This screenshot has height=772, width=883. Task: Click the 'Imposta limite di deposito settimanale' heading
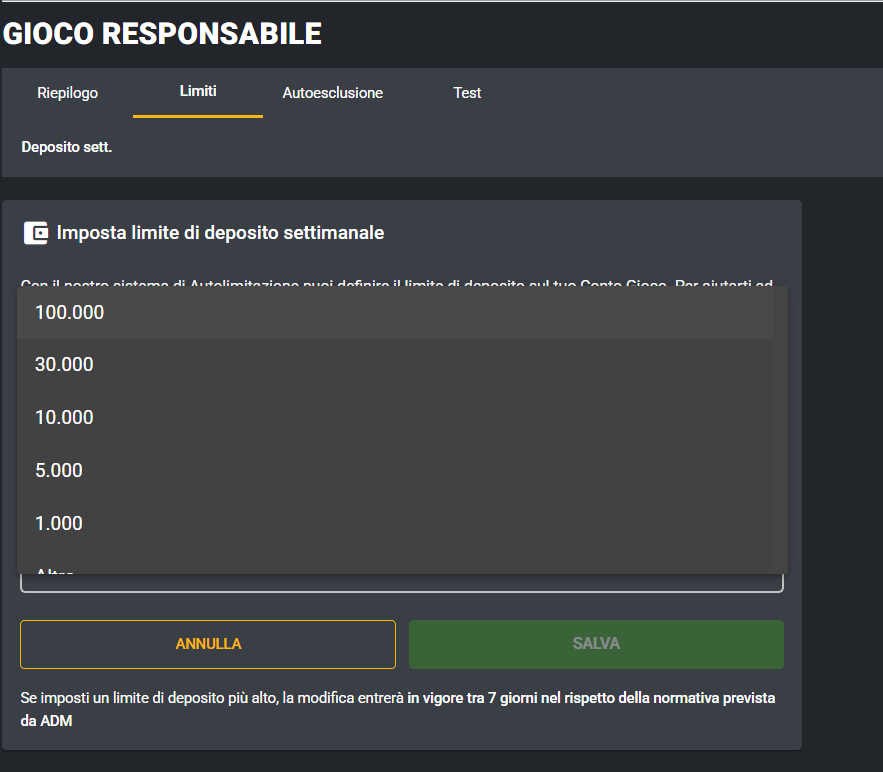tap(220, 233)
